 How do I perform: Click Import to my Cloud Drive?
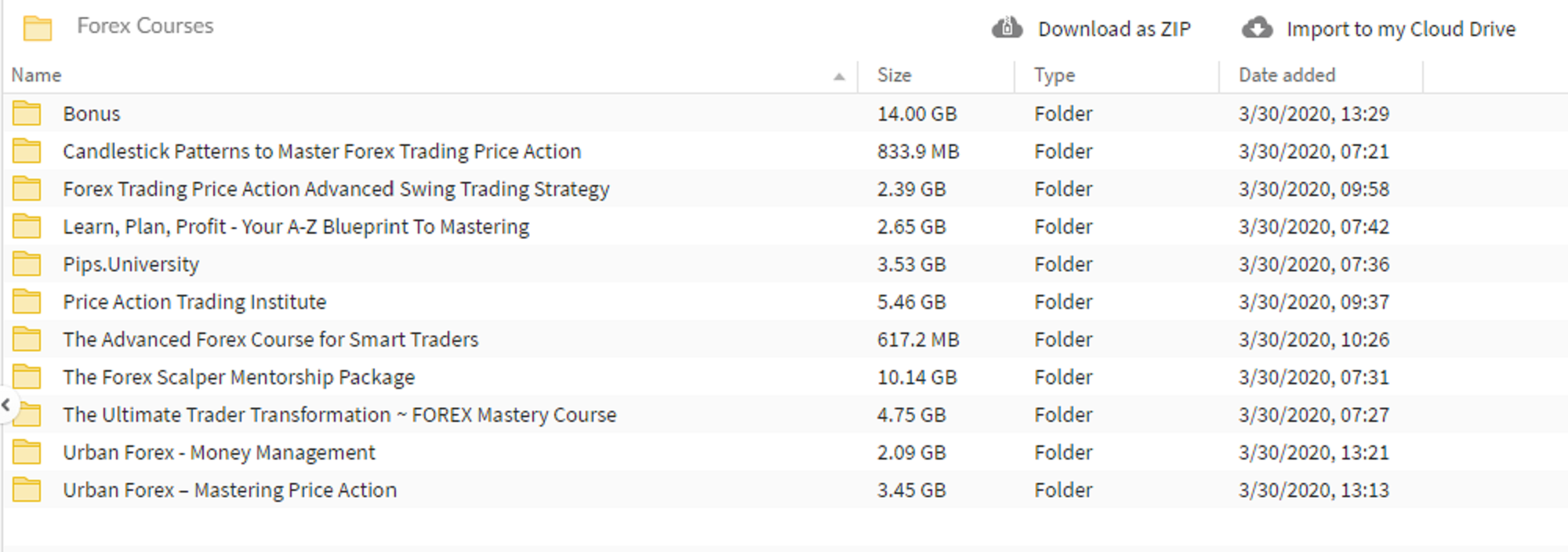pyautogui.click(x=1401, y=27)
